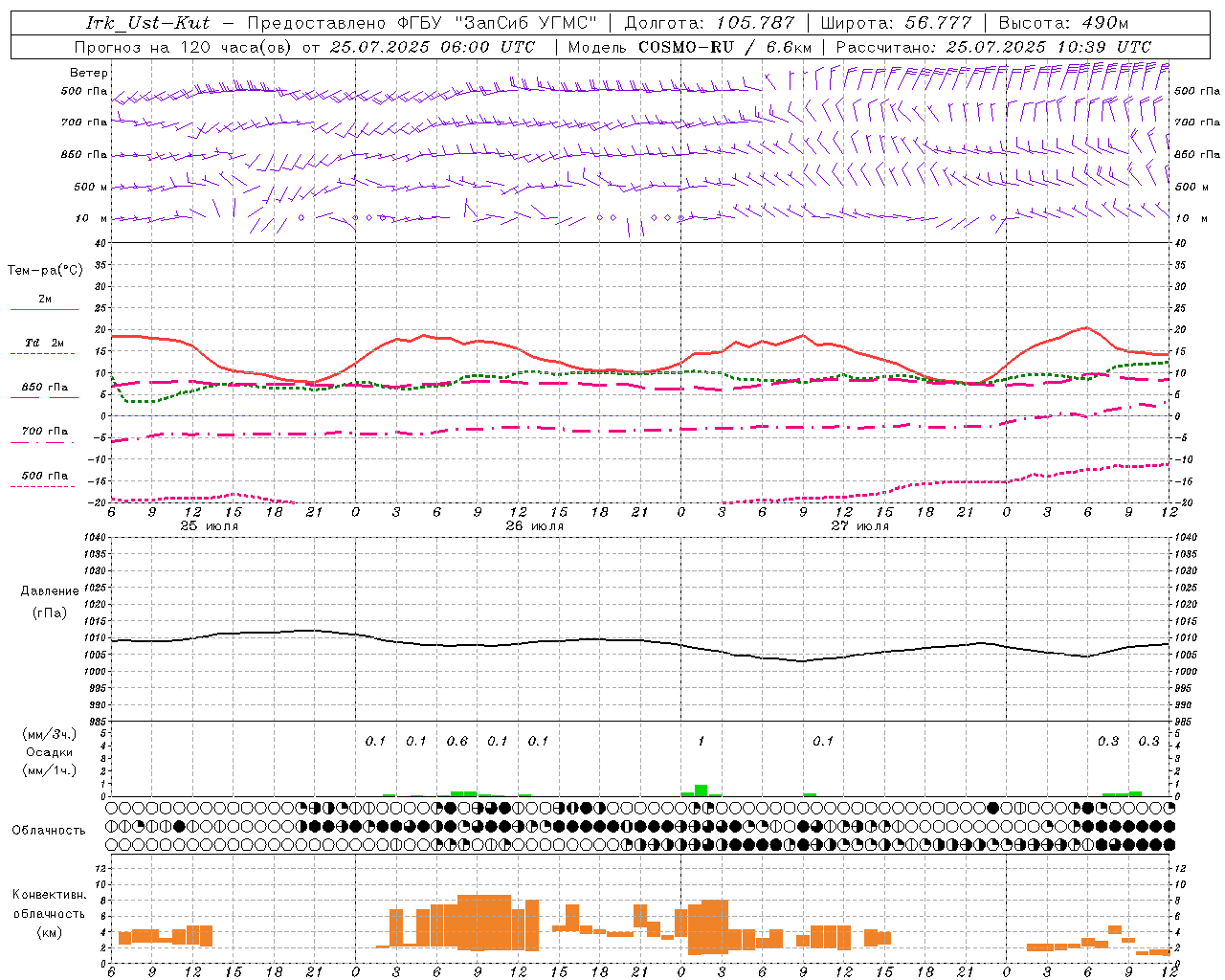Click the (мм/3ч.) precipitation unit label
The image size is (1225, 980).
pyautogui.click(x=50, y=734)
